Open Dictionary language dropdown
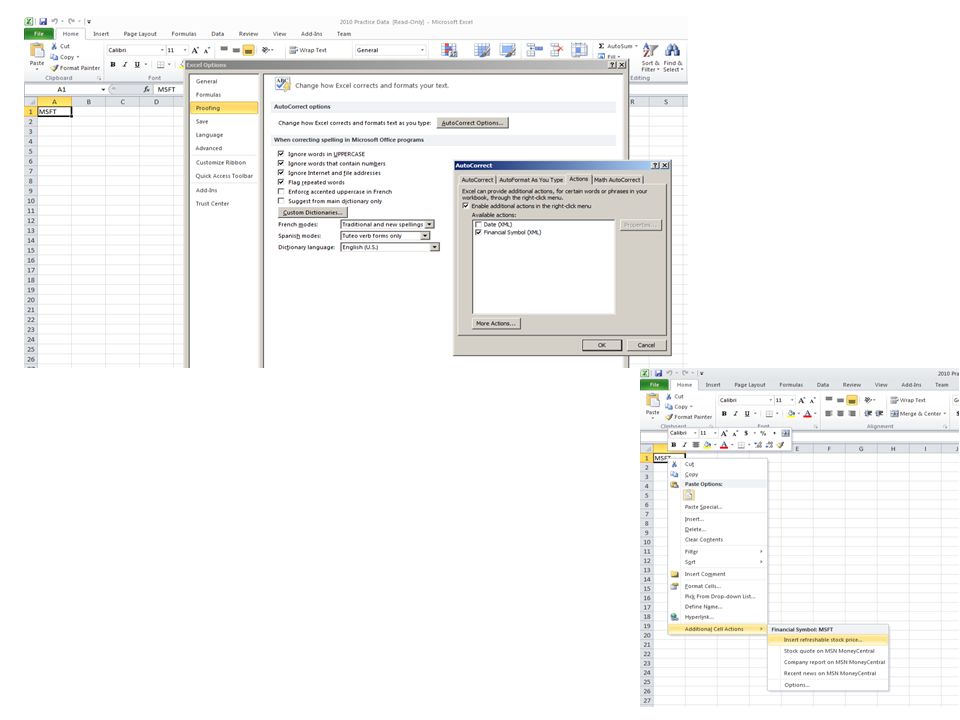Viewport: 960px width, 720px height. click(434, 247)
